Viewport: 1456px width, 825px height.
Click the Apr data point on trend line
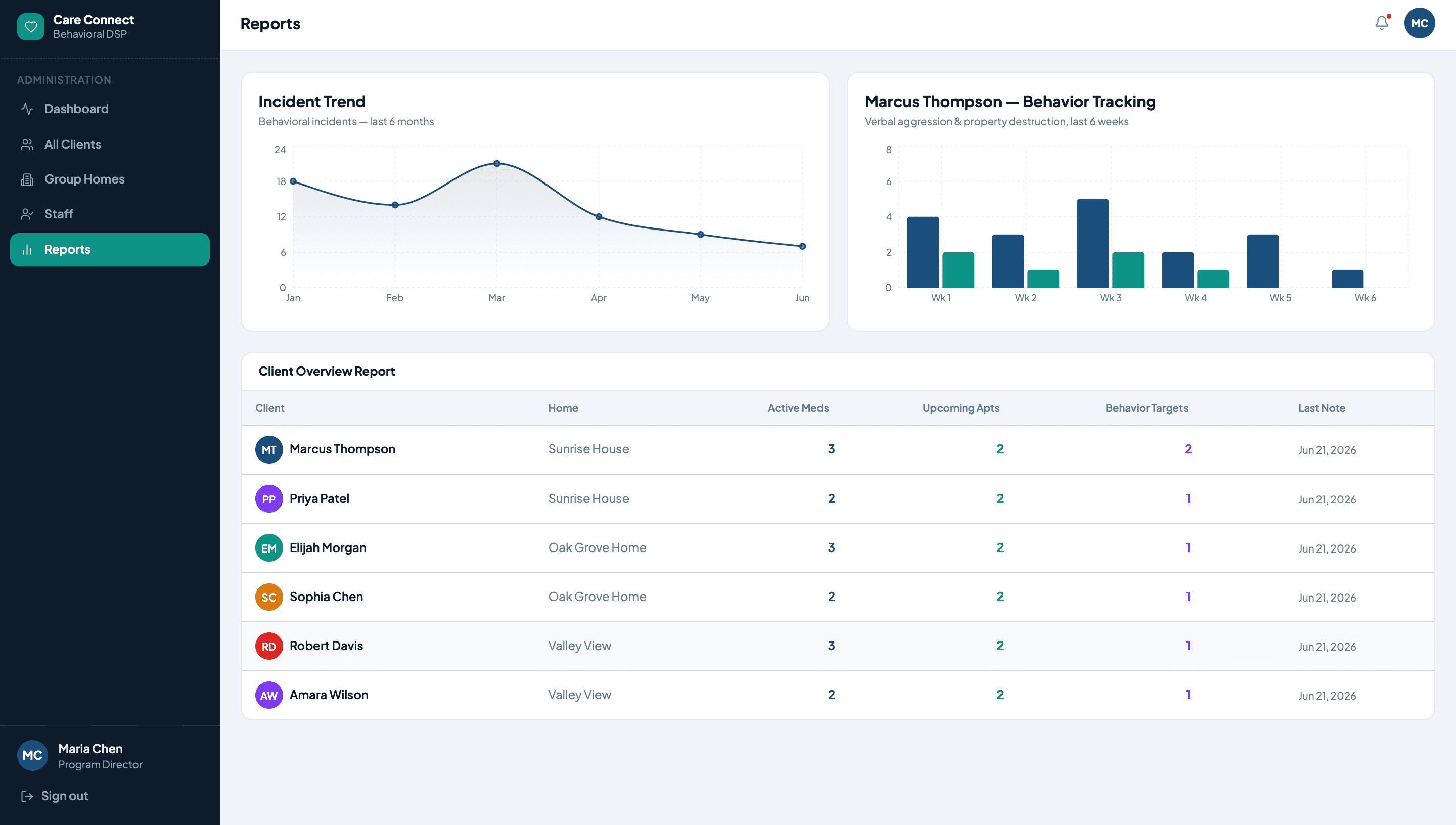coord(598,217)
